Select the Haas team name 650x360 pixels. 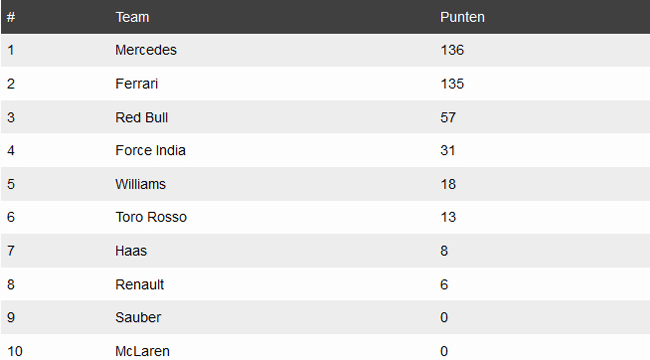(131, 251)
